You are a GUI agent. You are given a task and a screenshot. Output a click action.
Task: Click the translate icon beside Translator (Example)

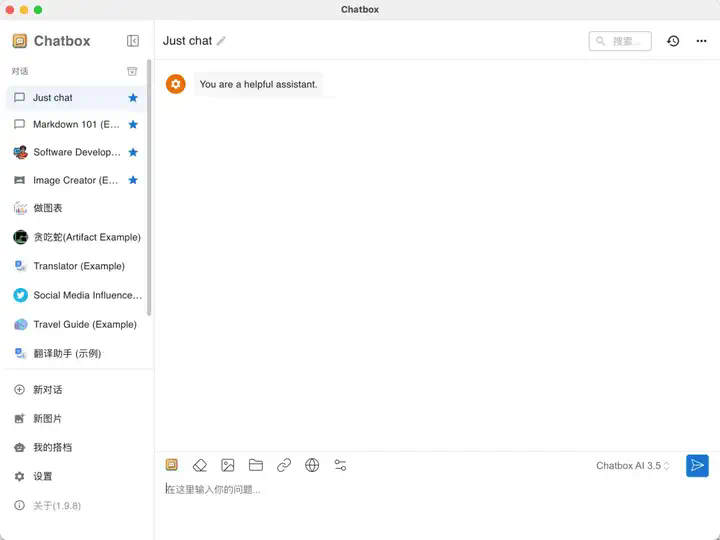20,266
